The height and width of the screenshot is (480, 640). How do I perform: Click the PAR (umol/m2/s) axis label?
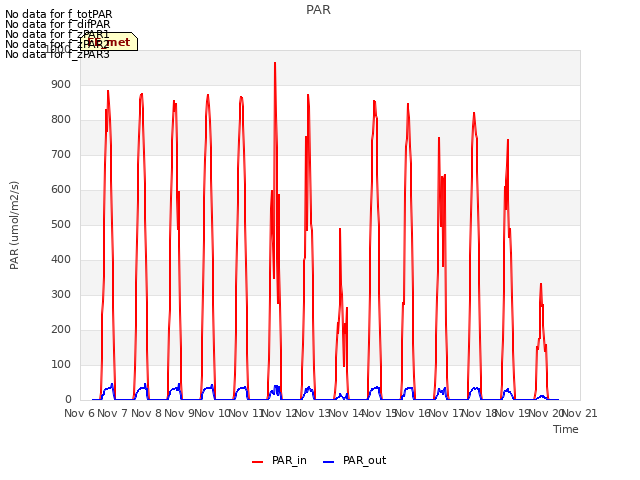(x=14, y=225)
